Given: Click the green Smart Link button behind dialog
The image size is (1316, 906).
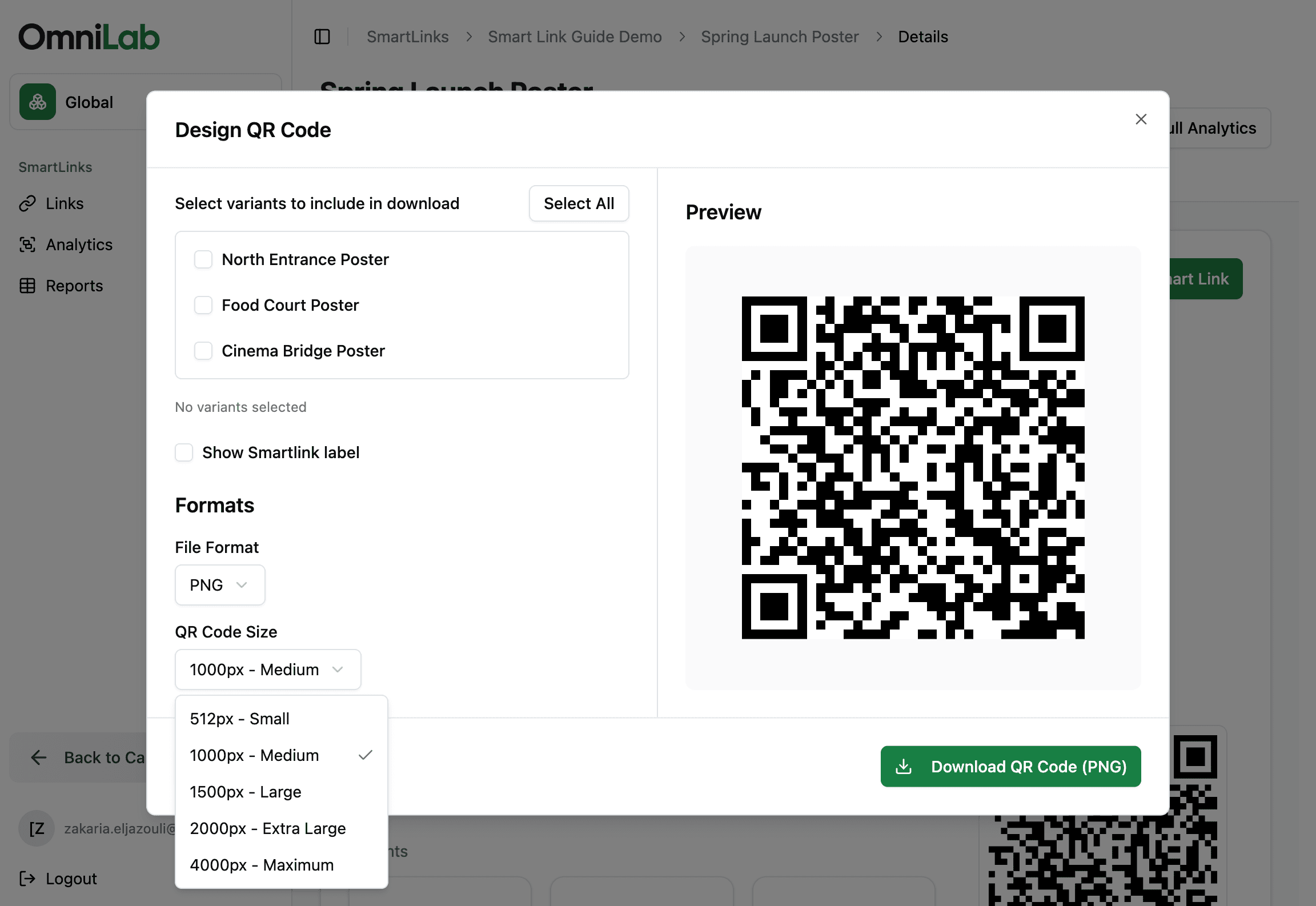Looking at the screenshot, I should [1206, 279].
